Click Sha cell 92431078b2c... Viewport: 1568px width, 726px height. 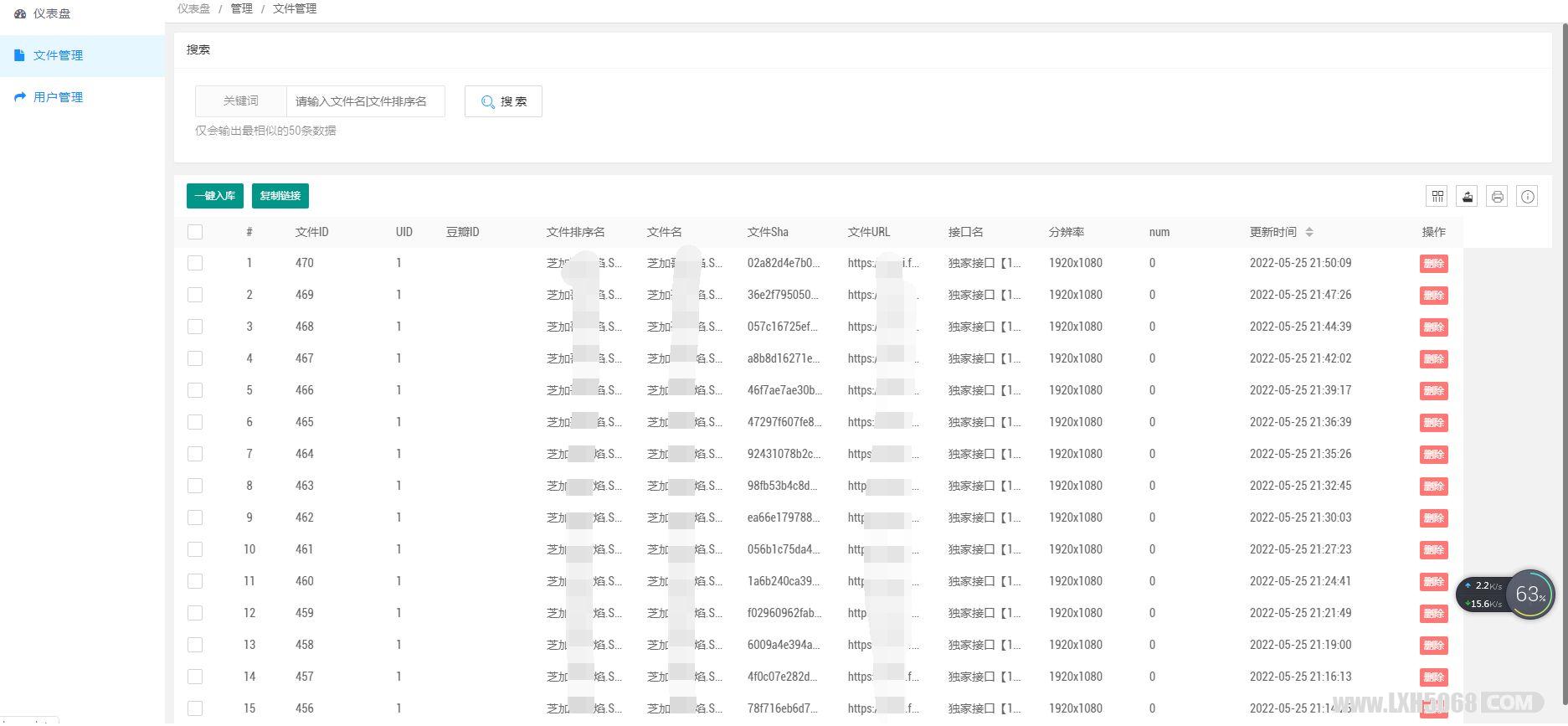point(784,454)
